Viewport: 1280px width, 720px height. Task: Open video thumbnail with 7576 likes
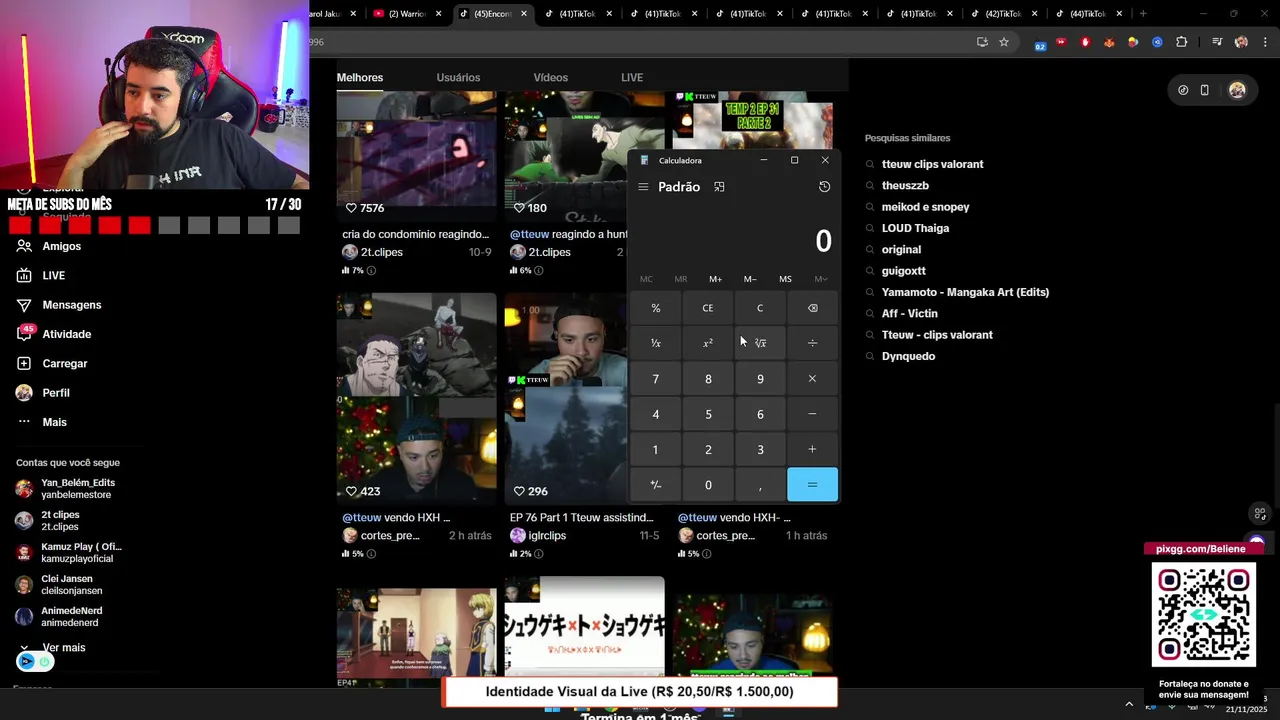pos(416,155)
